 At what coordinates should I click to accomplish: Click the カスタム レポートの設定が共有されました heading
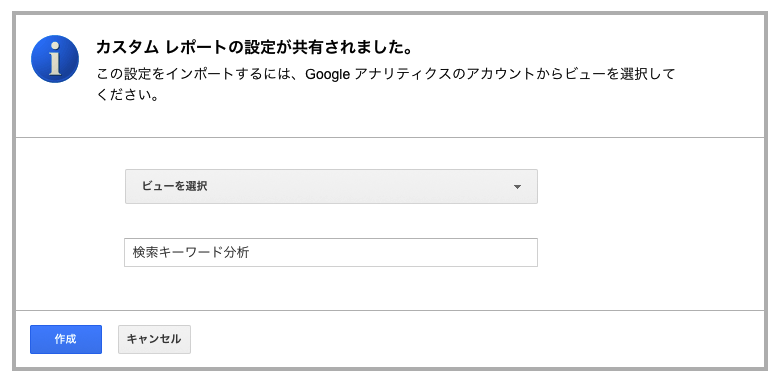coord(255,48)
